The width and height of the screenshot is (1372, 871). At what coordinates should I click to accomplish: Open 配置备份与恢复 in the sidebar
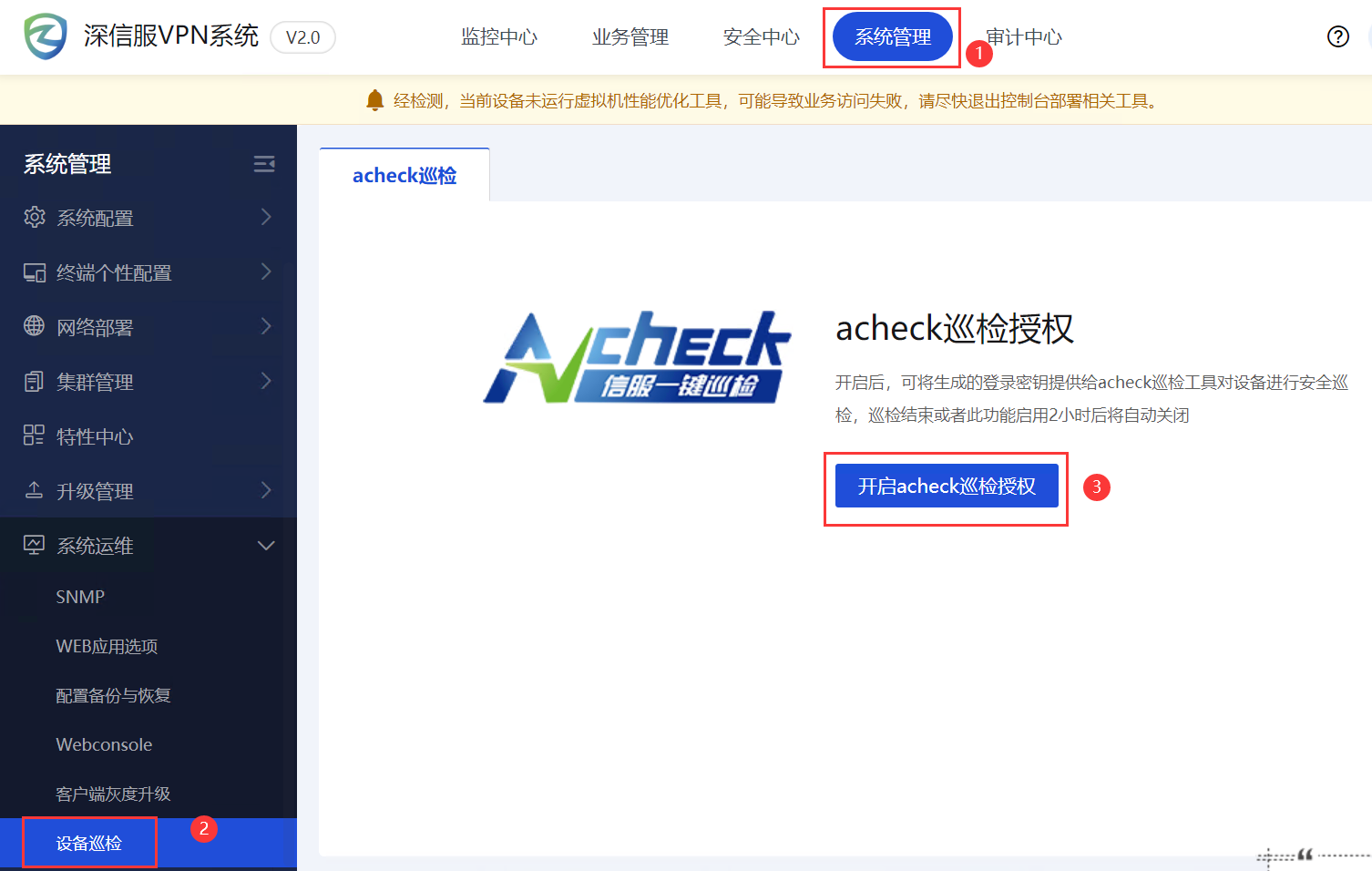tap(113, 695)
